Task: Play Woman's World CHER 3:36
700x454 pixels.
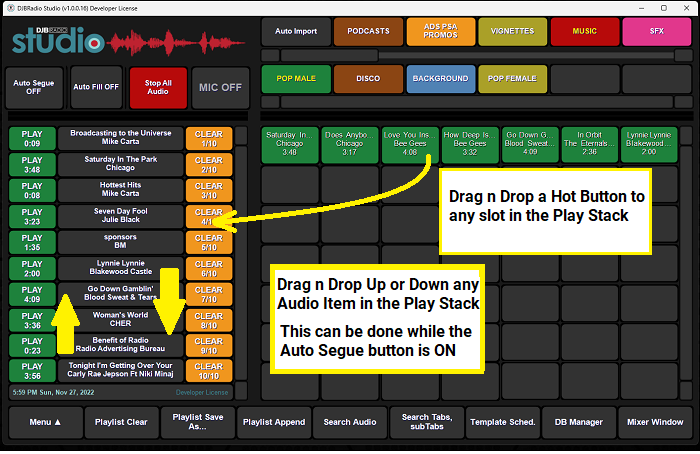Action: (x=32, y=321)
